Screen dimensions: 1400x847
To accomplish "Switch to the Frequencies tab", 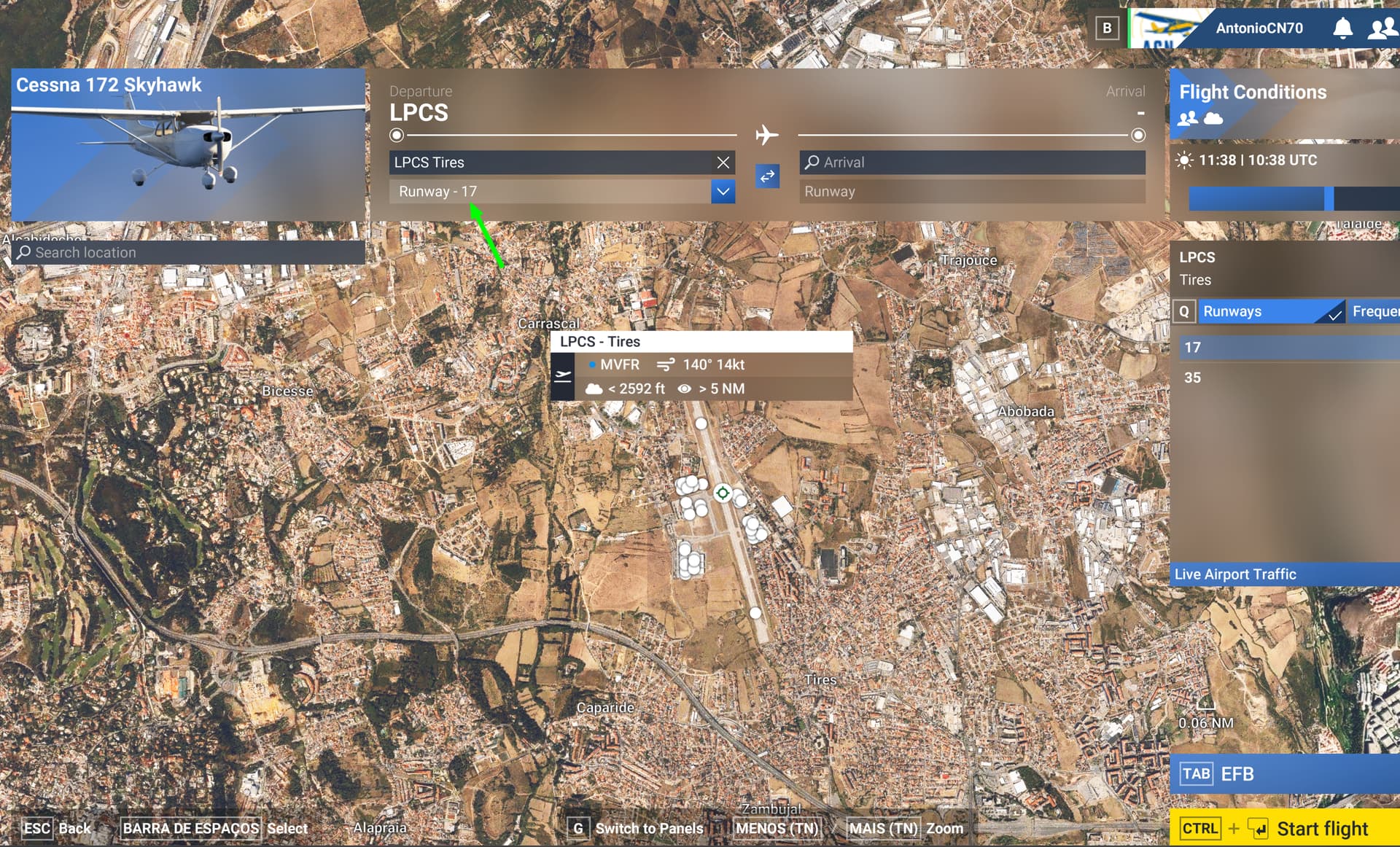I will point(1374,311).
